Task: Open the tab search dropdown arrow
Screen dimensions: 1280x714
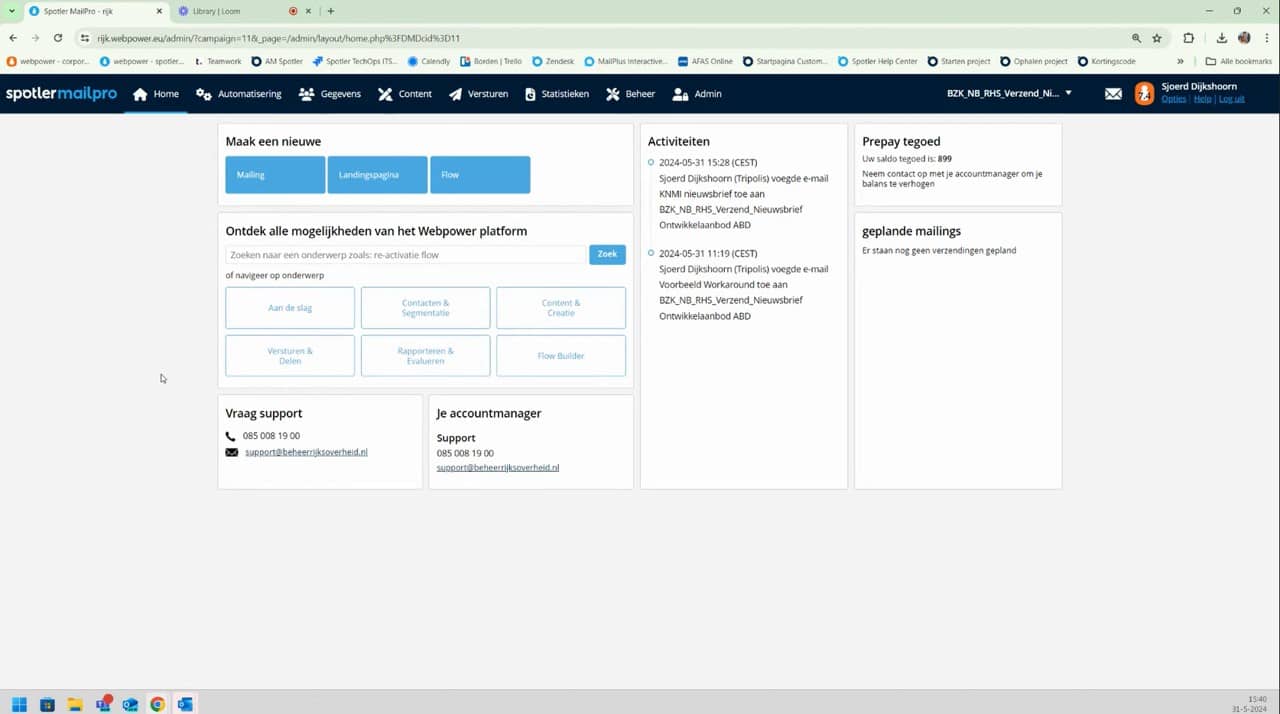Action: 12,11
